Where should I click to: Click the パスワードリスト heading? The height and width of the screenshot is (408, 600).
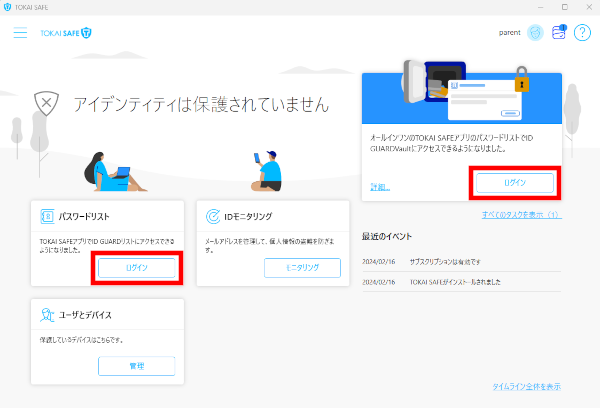[84, 217]
